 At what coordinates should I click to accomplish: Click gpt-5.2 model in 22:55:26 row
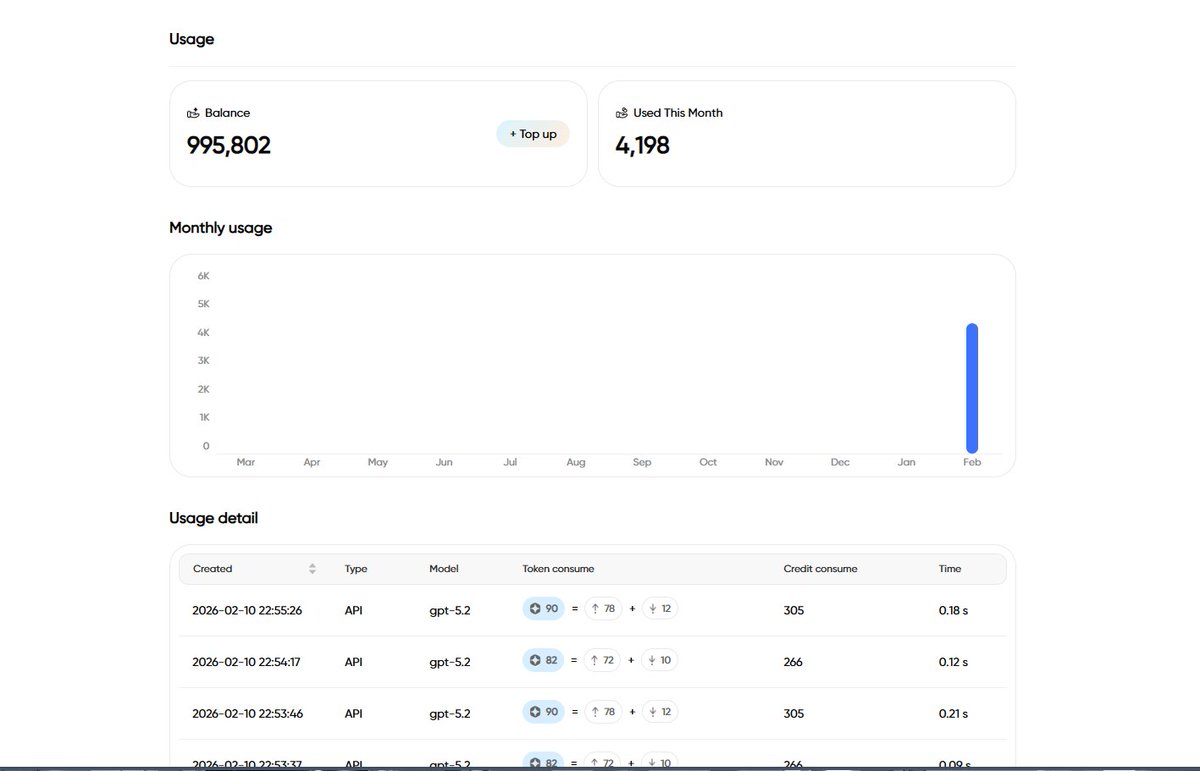coord(449,610)
